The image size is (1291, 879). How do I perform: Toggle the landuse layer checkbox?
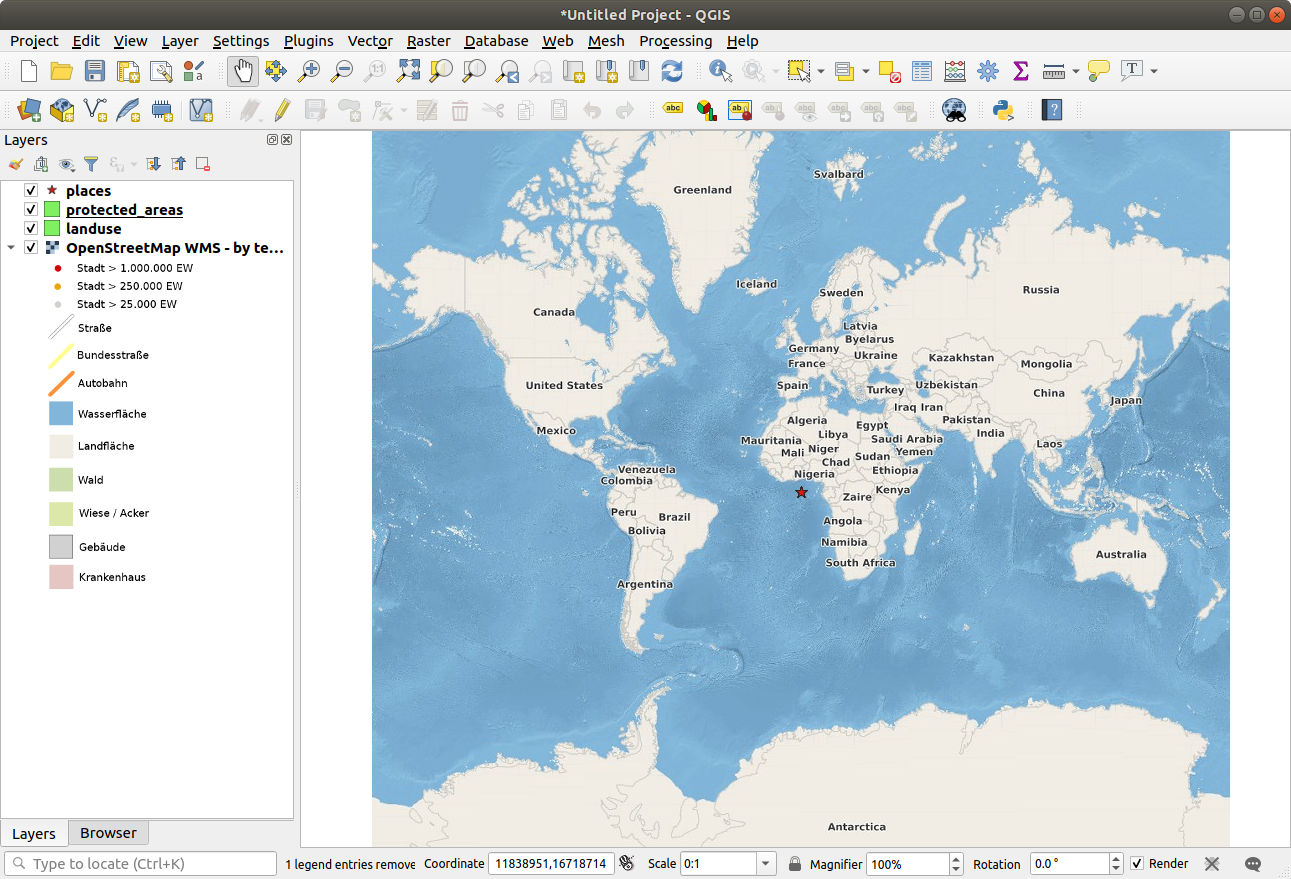pyautogui.click(x=31, y=229)
